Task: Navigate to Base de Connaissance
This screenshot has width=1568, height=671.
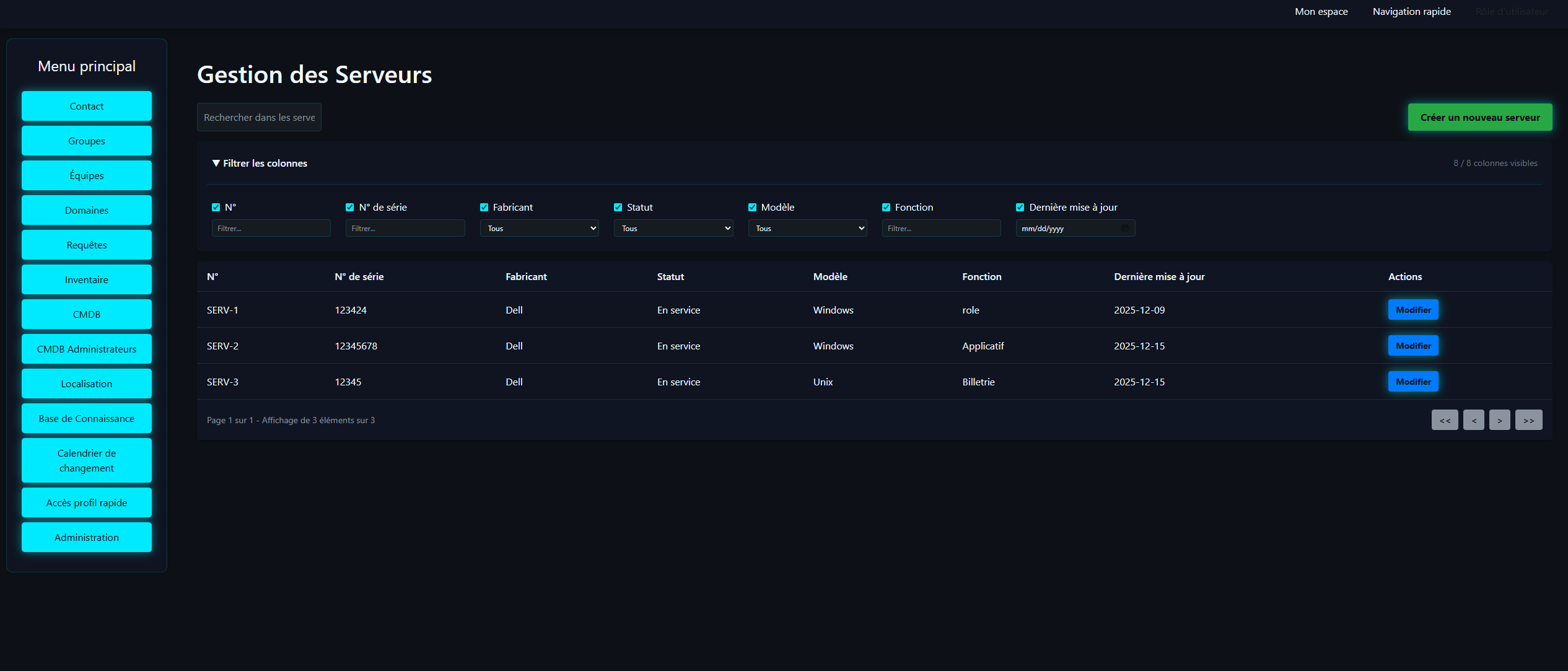Action: point(86,418)
